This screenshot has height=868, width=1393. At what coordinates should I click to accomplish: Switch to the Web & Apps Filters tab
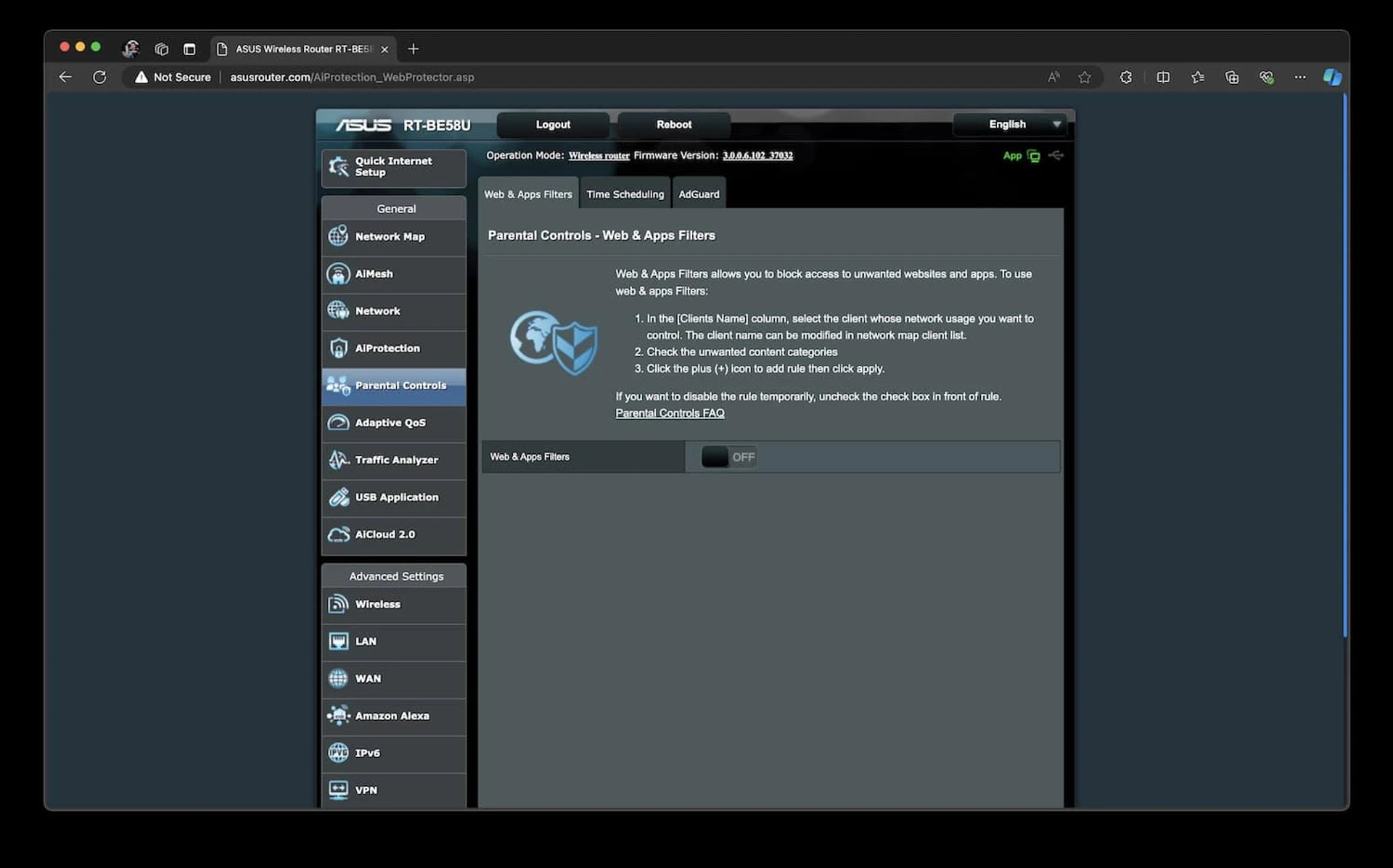click(528, 194)
